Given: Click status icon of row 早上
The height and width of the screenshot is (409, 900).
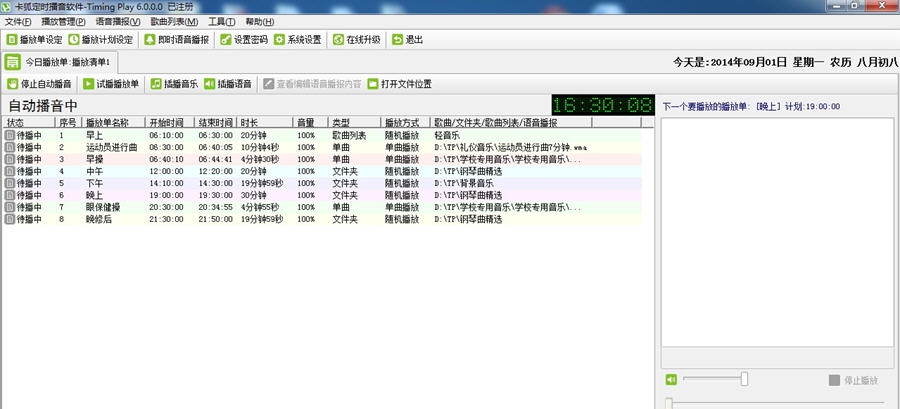Looking at the screenshot, I should click(x=10, y=135).
